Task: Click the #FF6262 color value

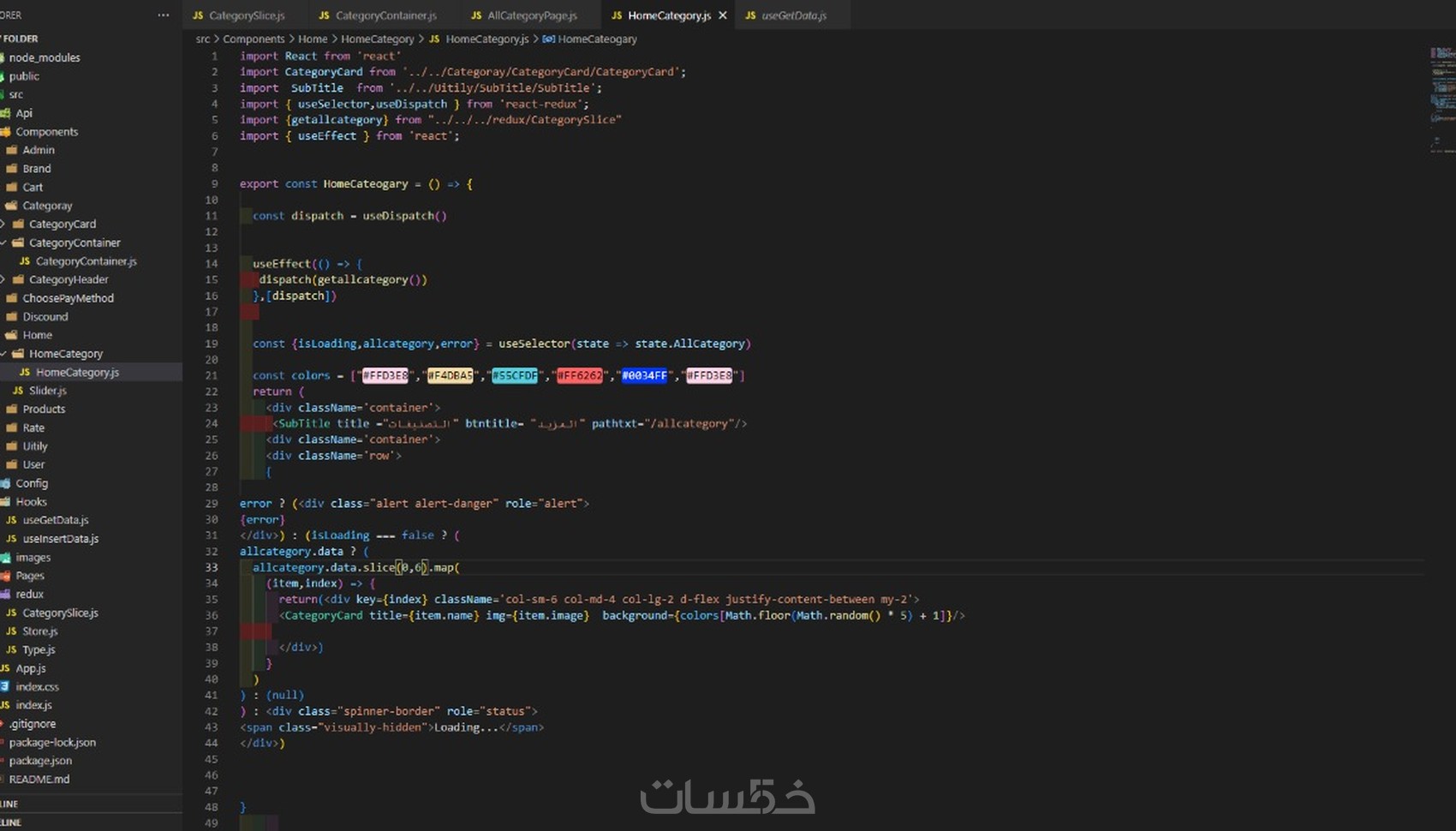Action: 579,375
